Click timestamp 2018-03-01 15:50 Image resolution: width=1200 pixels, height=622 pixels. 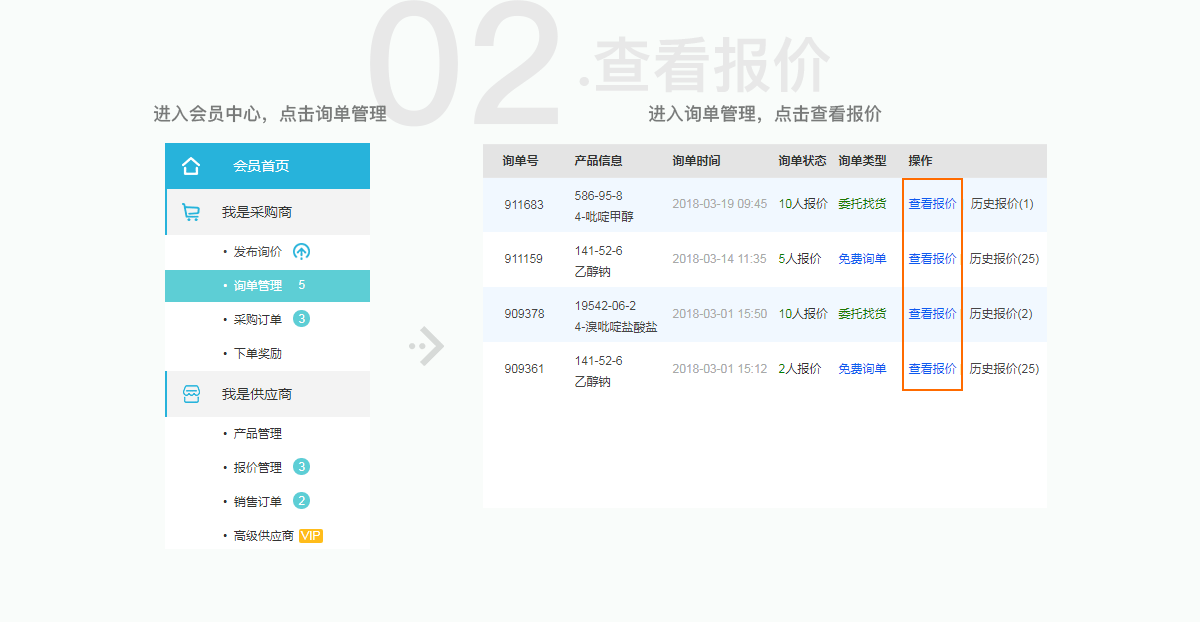click(x=720, y=314)
